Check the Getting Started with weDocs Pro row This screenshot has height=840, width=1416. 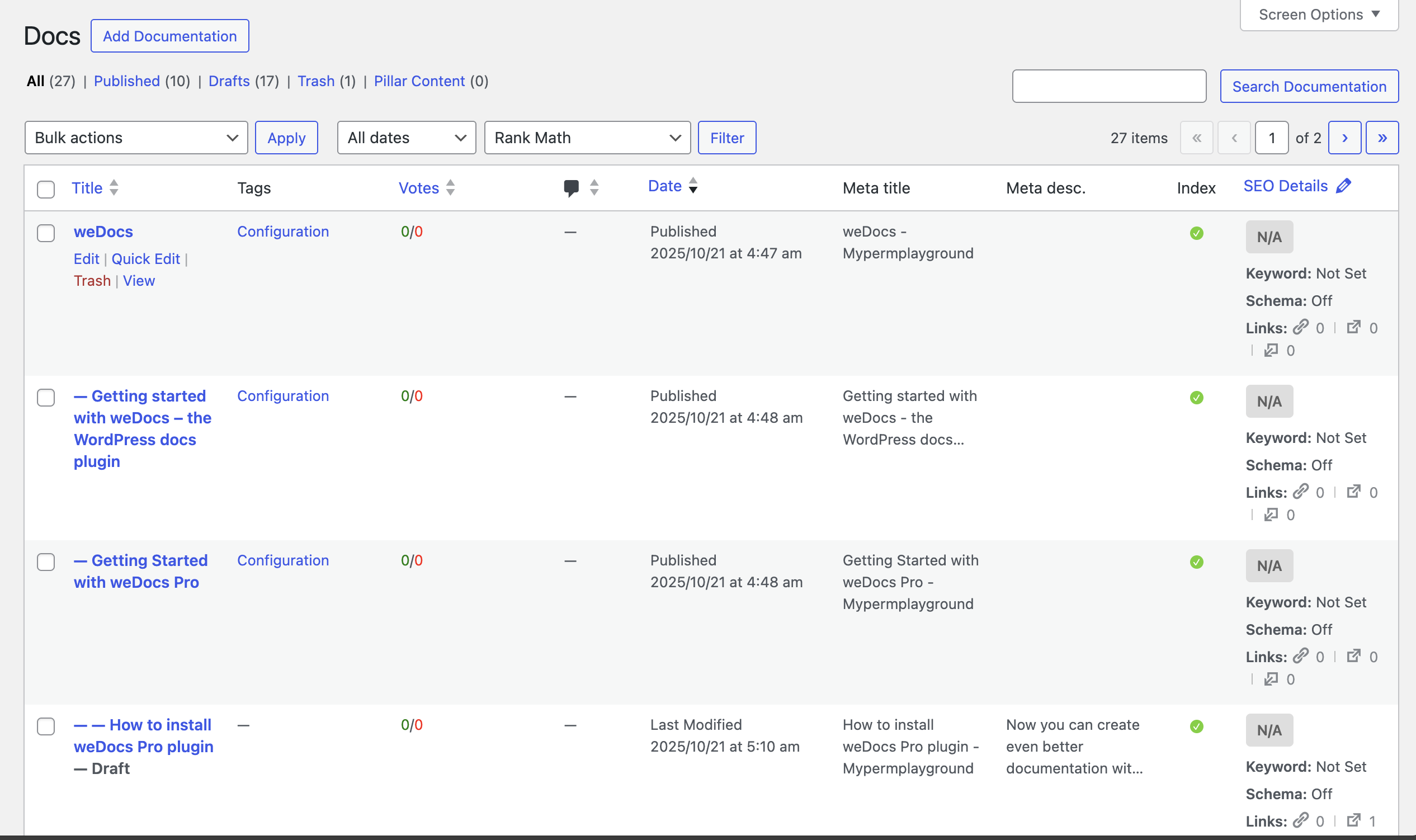46,561
